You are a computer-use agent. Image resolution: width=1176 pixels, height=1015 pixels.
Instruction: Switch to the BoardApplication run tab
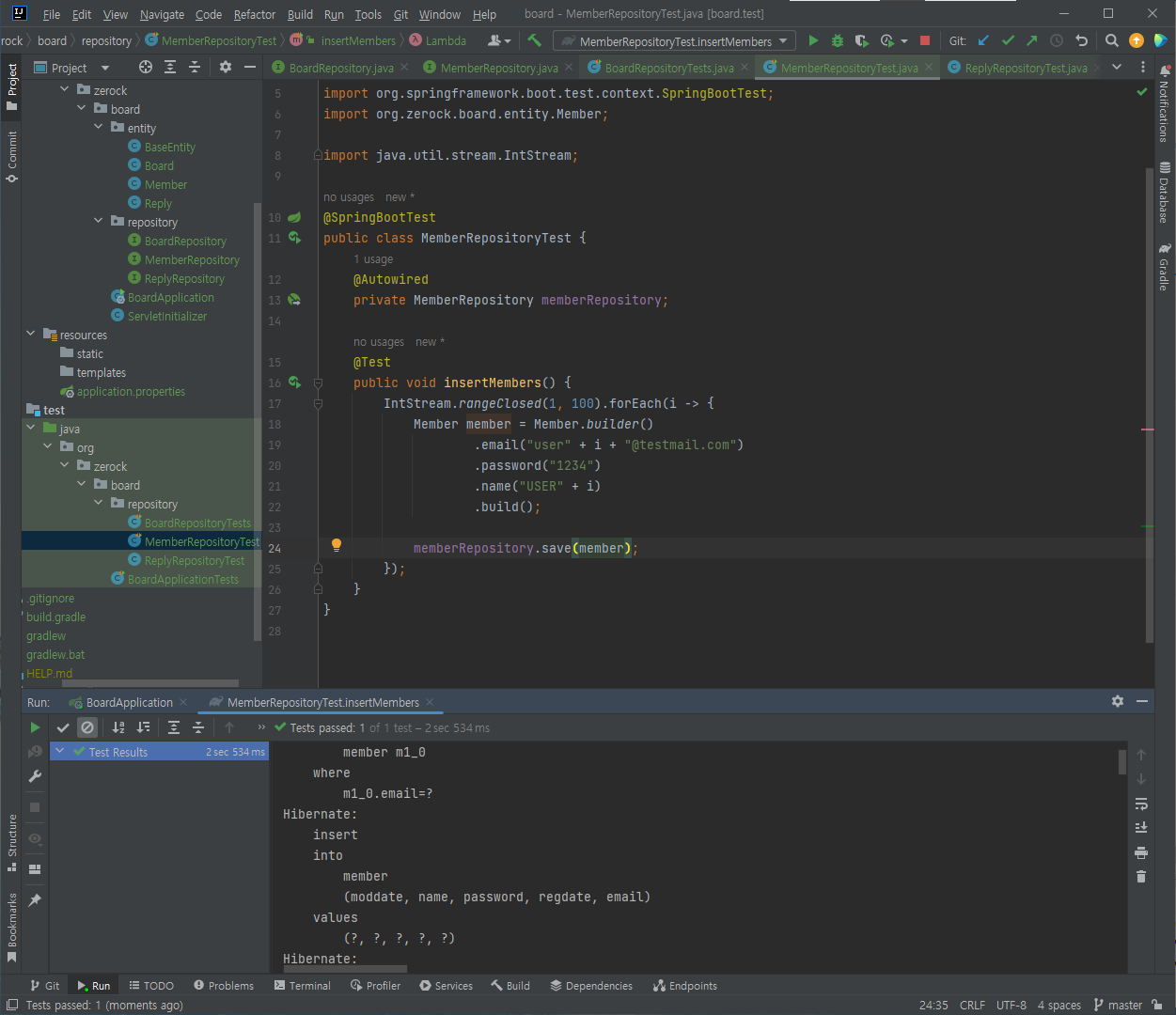[129, 702]
